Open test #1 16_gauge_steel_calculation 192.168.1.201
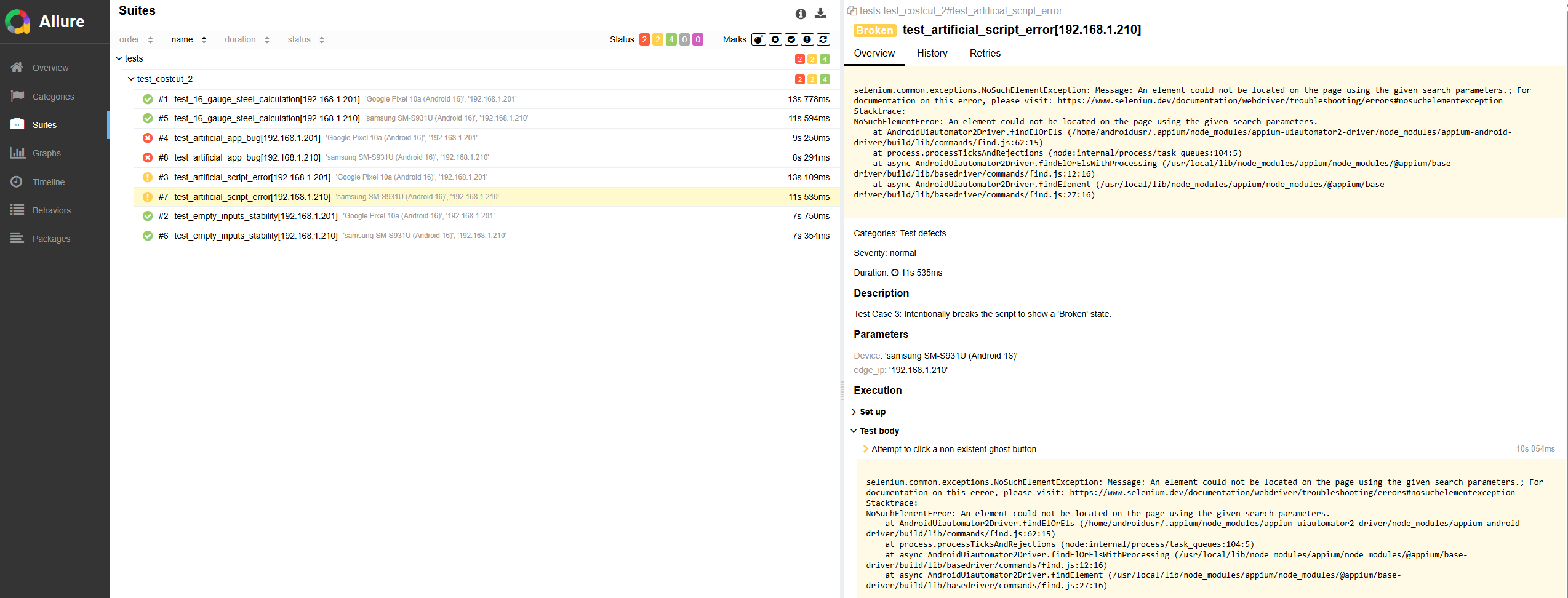 (487, 99)
